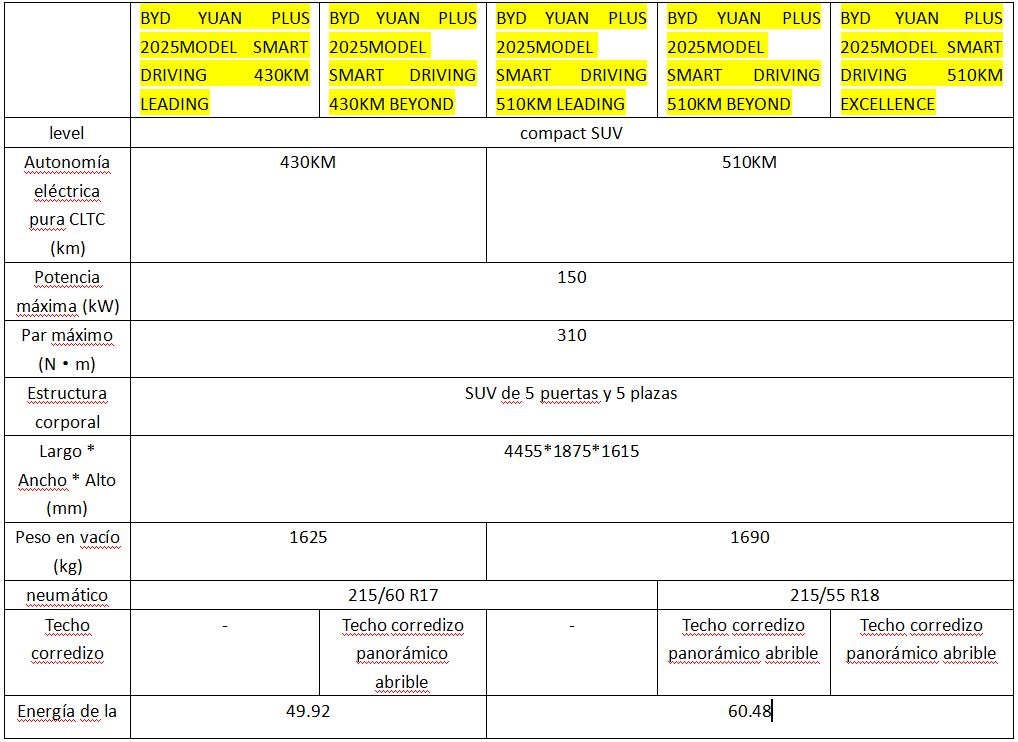Click the 'level' row label
Screen dimensions: 1018x742
click(67, 133)
